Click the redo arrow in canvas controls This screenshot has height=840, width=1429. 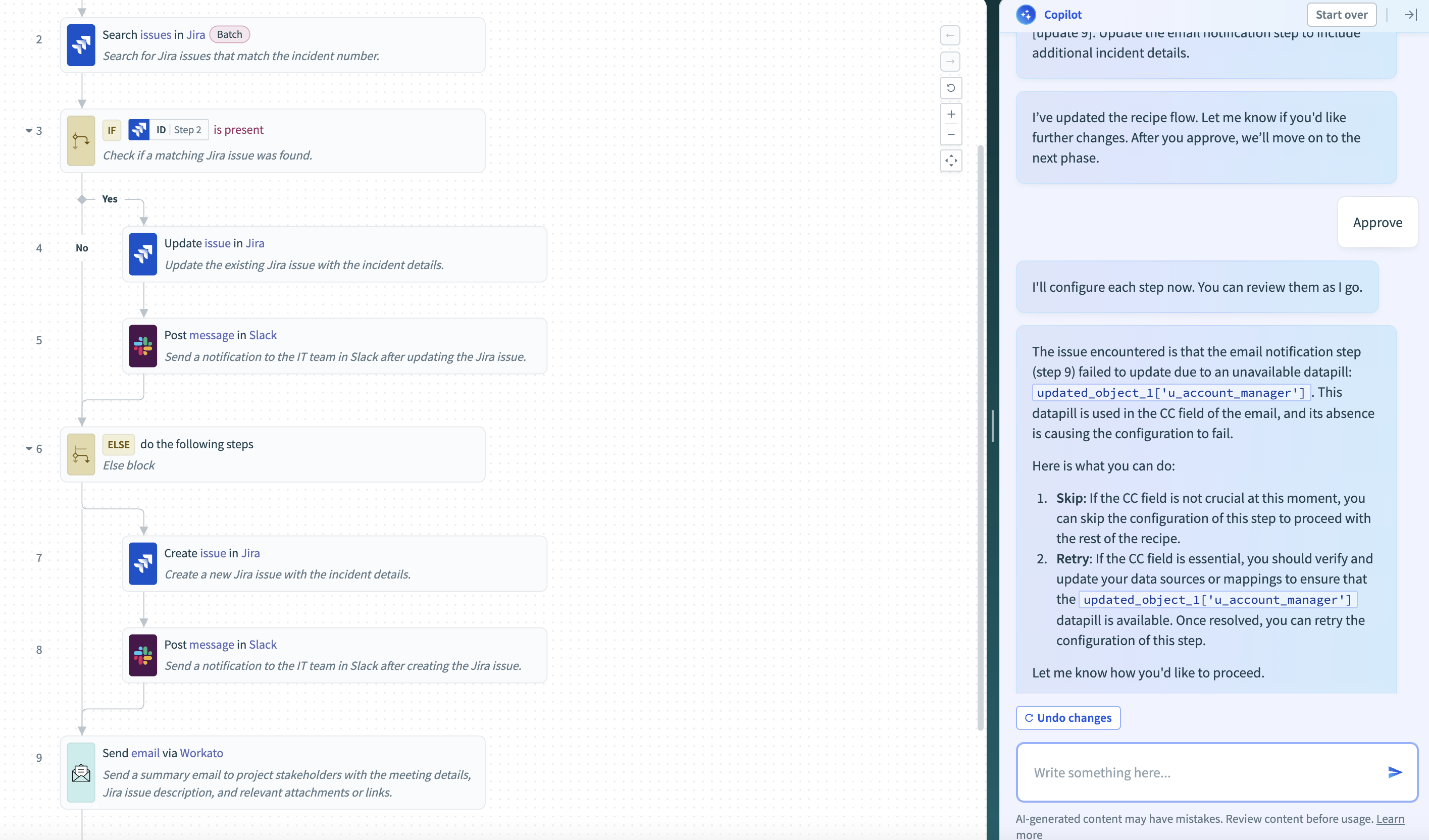tap(950, 61)
